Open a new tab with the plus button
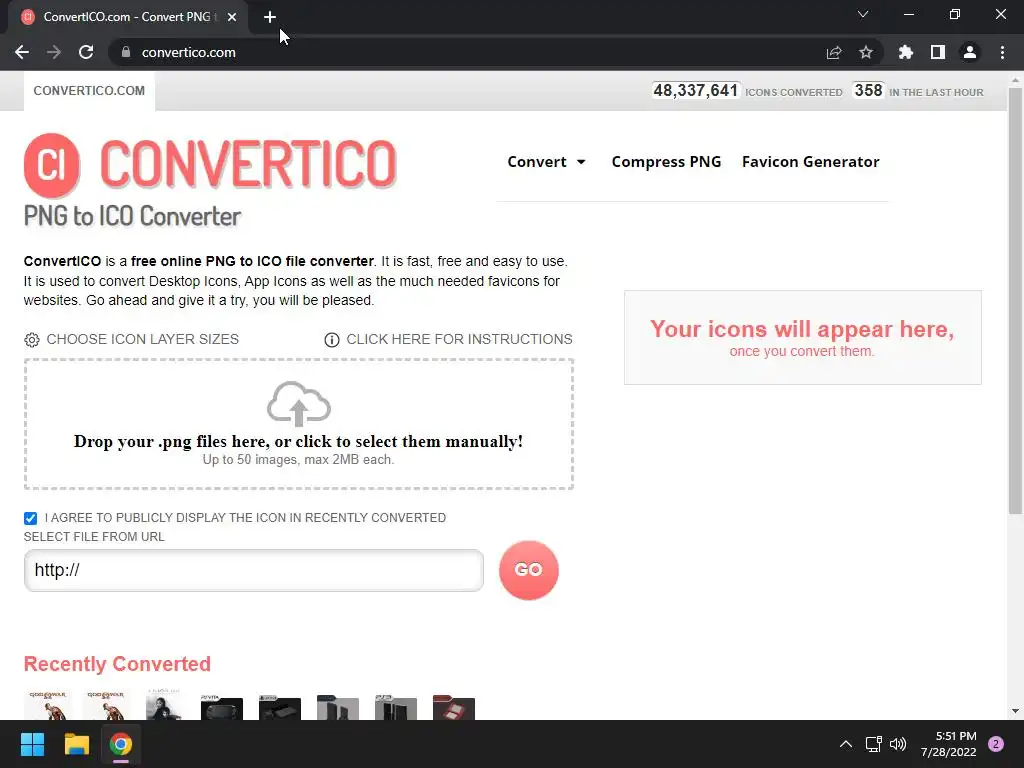 point(270,17)
